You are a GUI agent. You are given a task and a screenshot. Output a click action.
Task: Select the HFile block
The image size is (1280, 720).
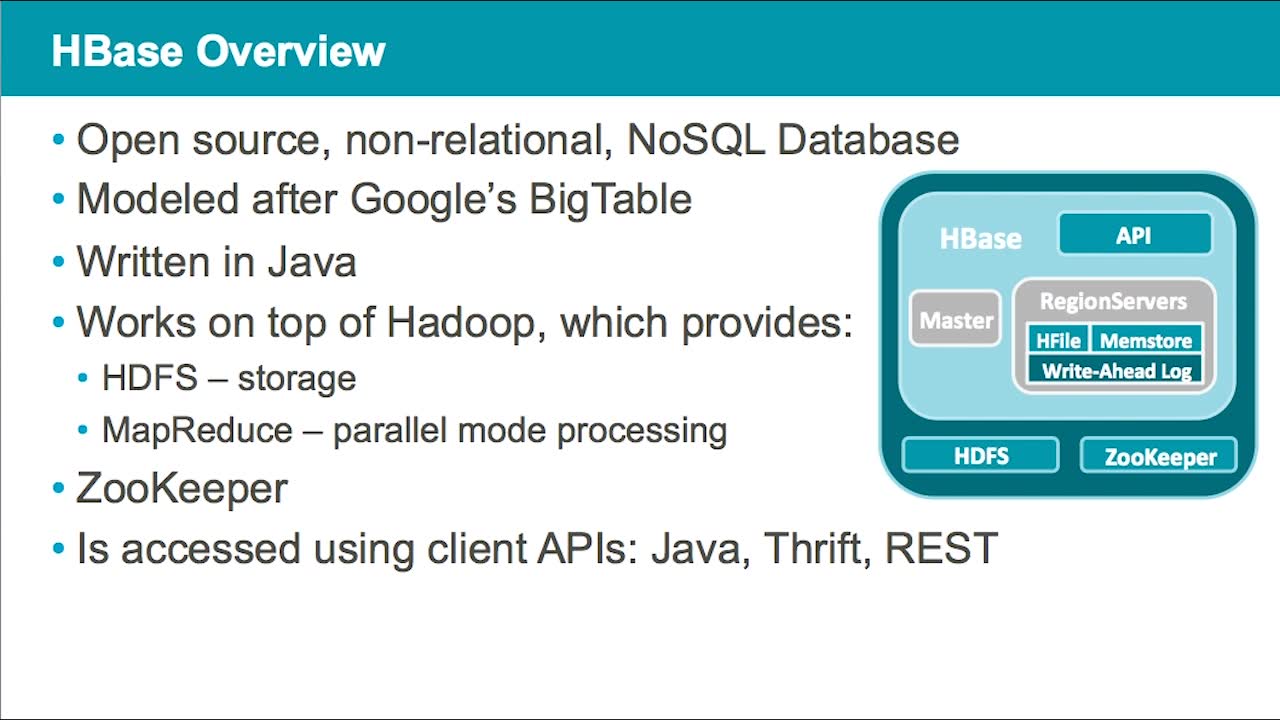coord(1057,340)
